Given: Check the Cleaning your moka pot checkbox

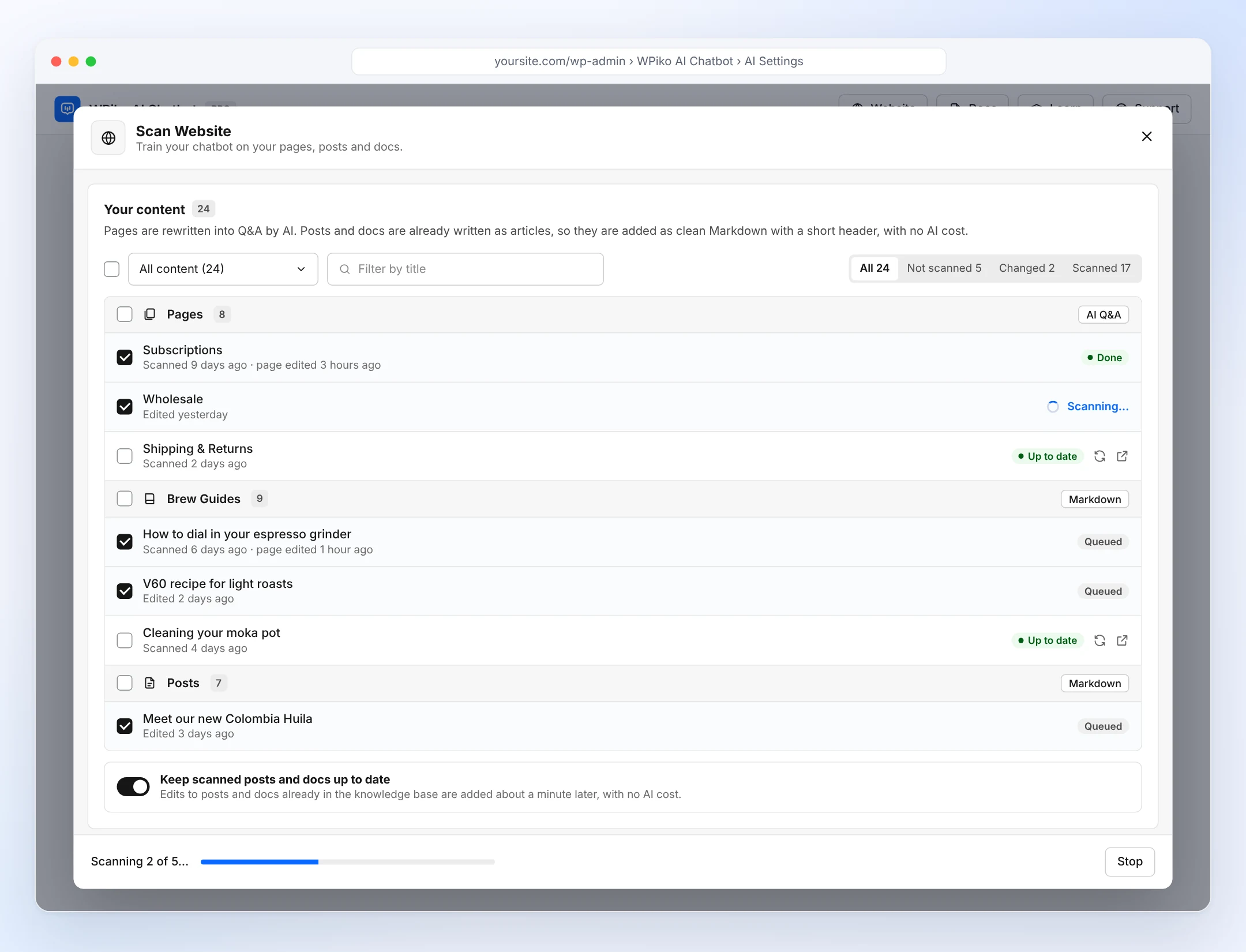Looking at the screenshot, I should (x=125, y=640).
